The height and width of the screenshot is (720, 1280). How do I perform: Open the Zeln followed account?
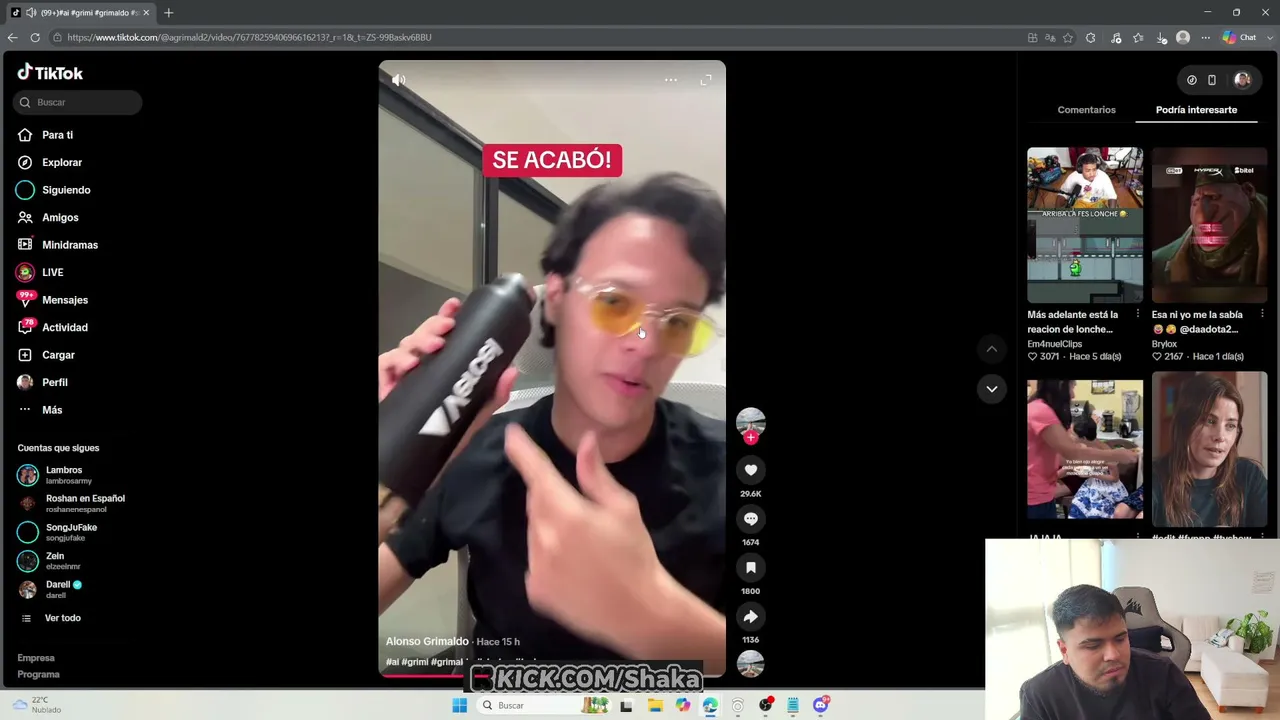(x=48, y=561)
